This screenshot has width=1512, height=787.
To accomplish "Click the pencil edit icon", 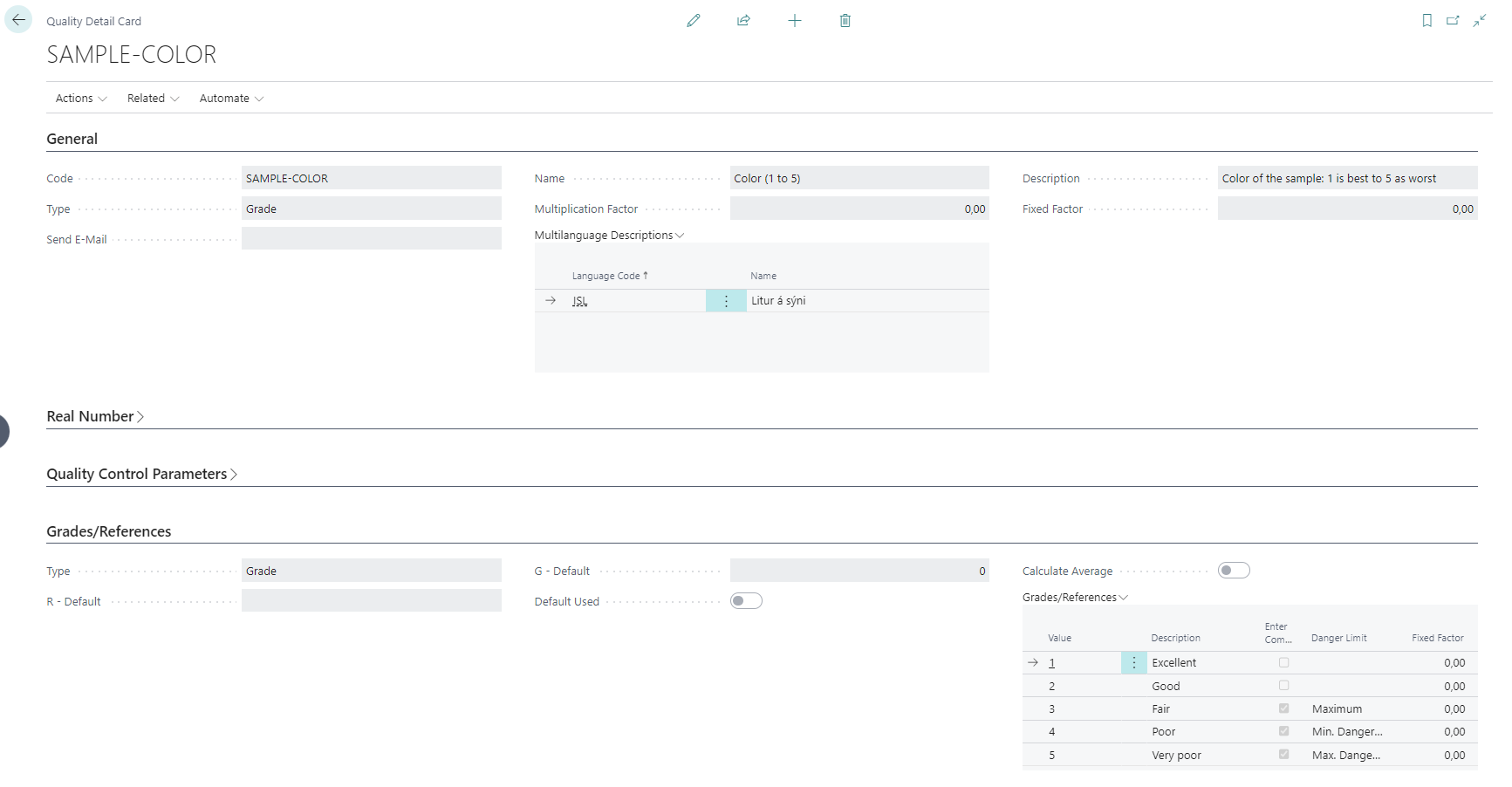I will click(694, 21).
